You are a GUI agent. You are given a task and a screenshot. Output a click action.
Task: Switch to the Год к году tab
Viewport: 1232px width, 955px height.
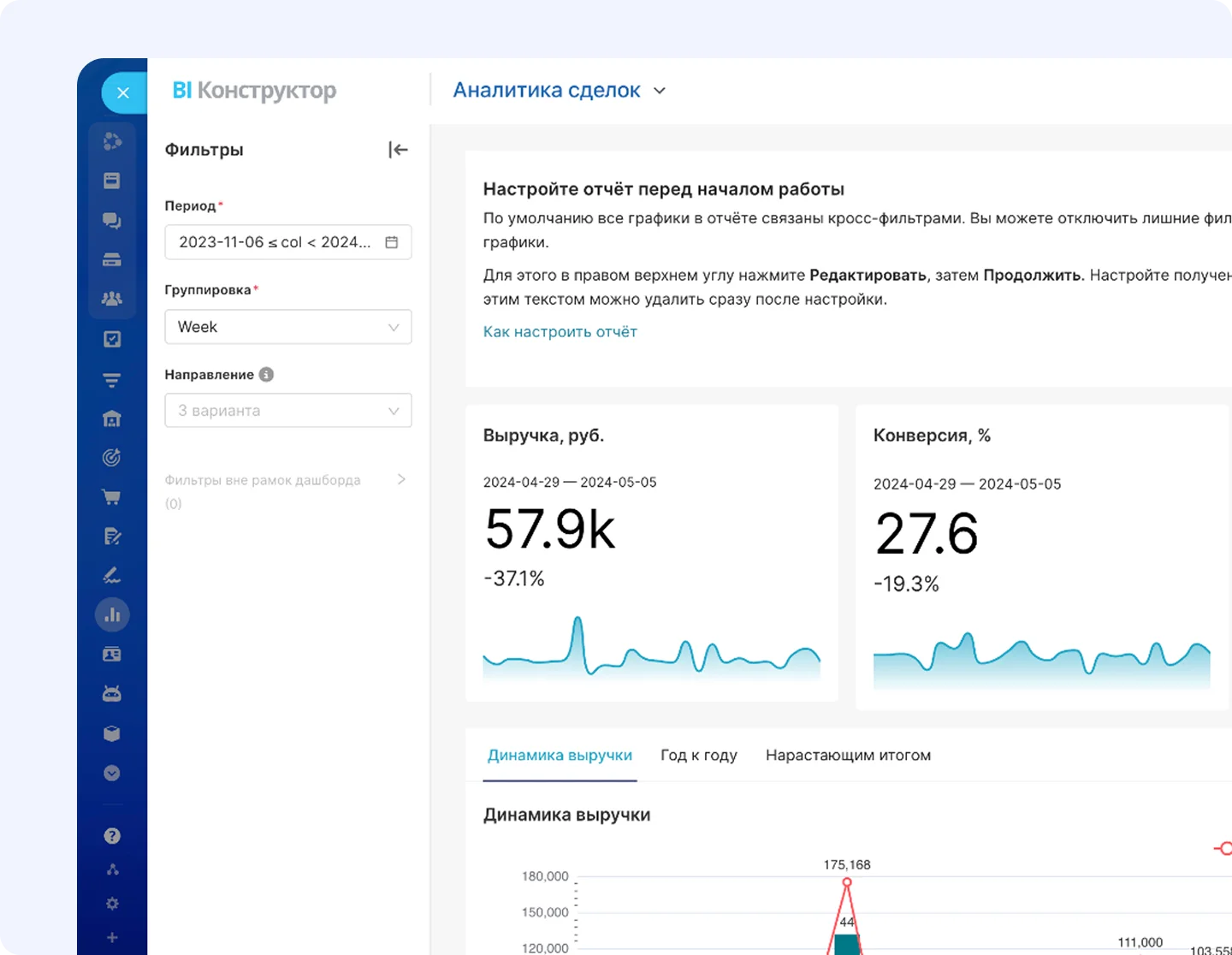coord(698,756)
